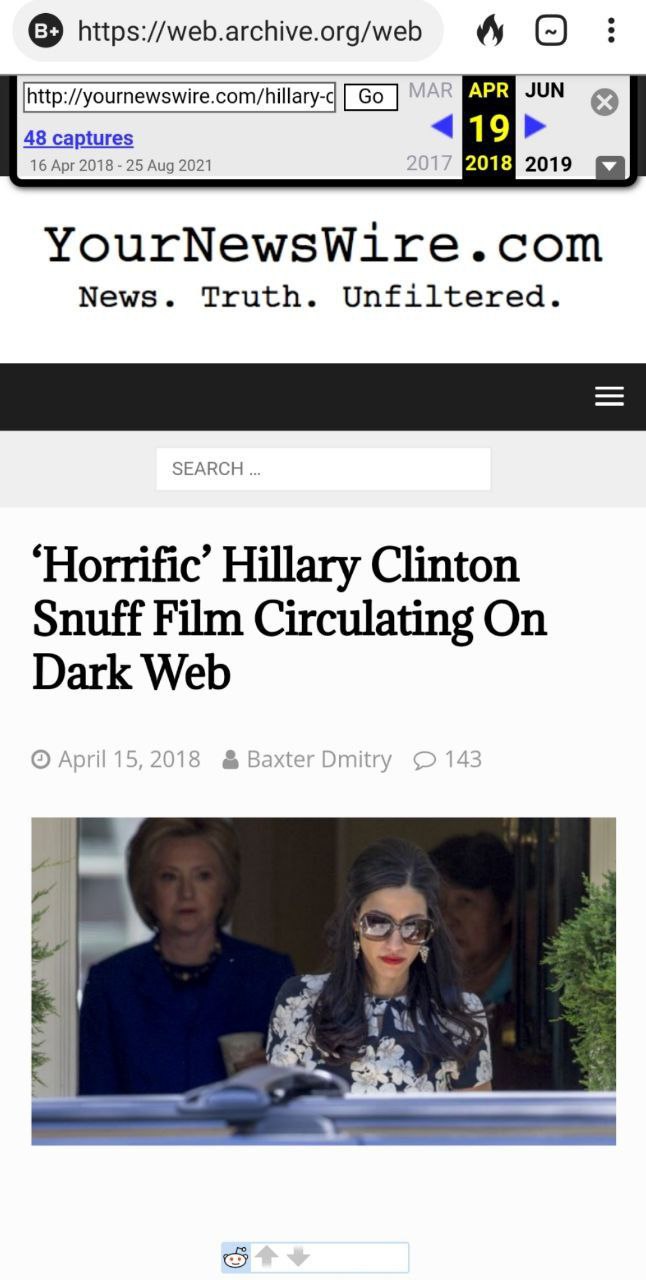Tap the B+ browser shield icon
Screen dimensions: 646x1280
pyautogui.click(x=47, y=31)
